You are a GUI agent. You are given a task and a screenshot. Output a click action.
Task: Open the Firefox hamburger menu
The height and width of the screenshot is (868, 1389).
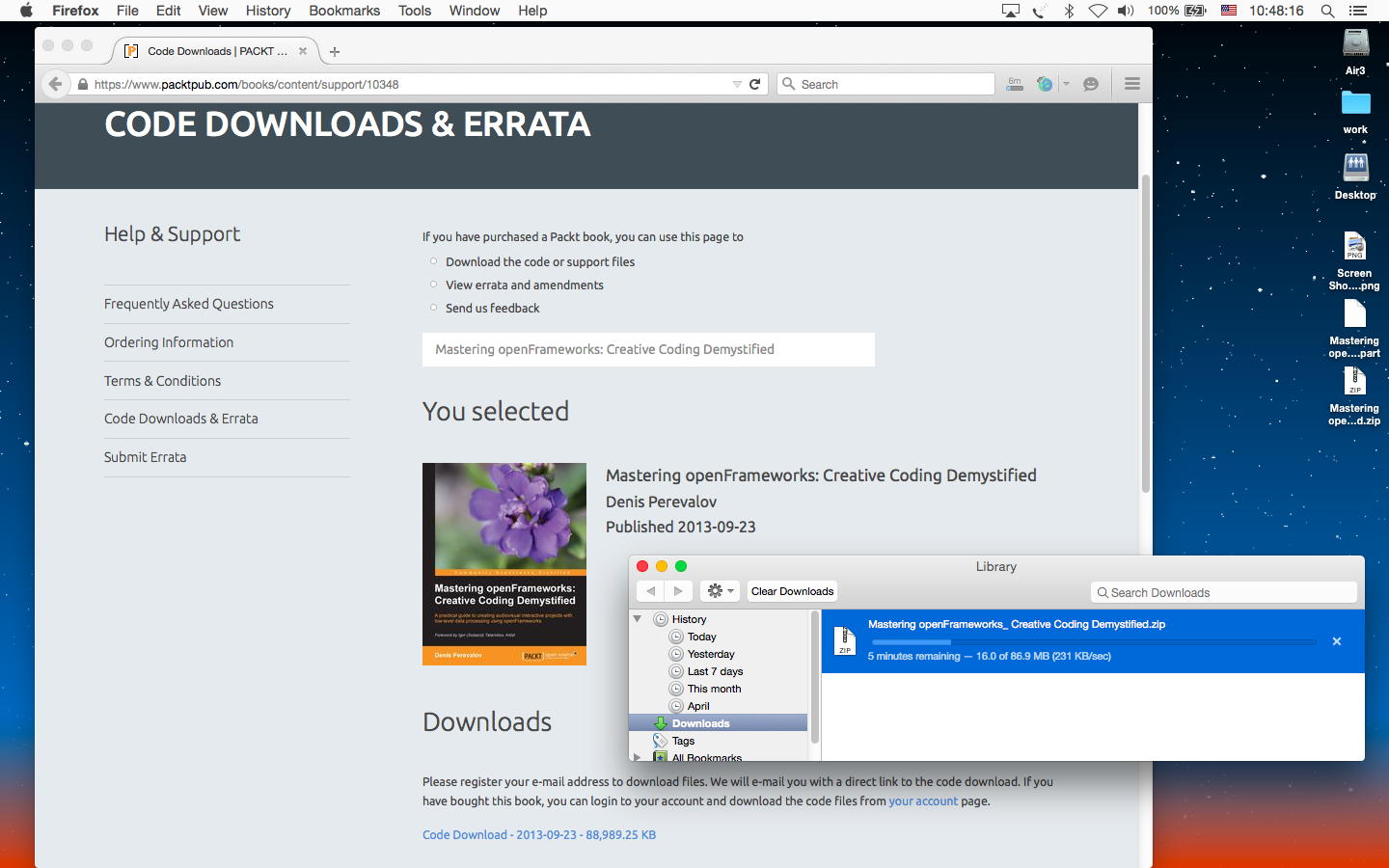coord(1132,84)
